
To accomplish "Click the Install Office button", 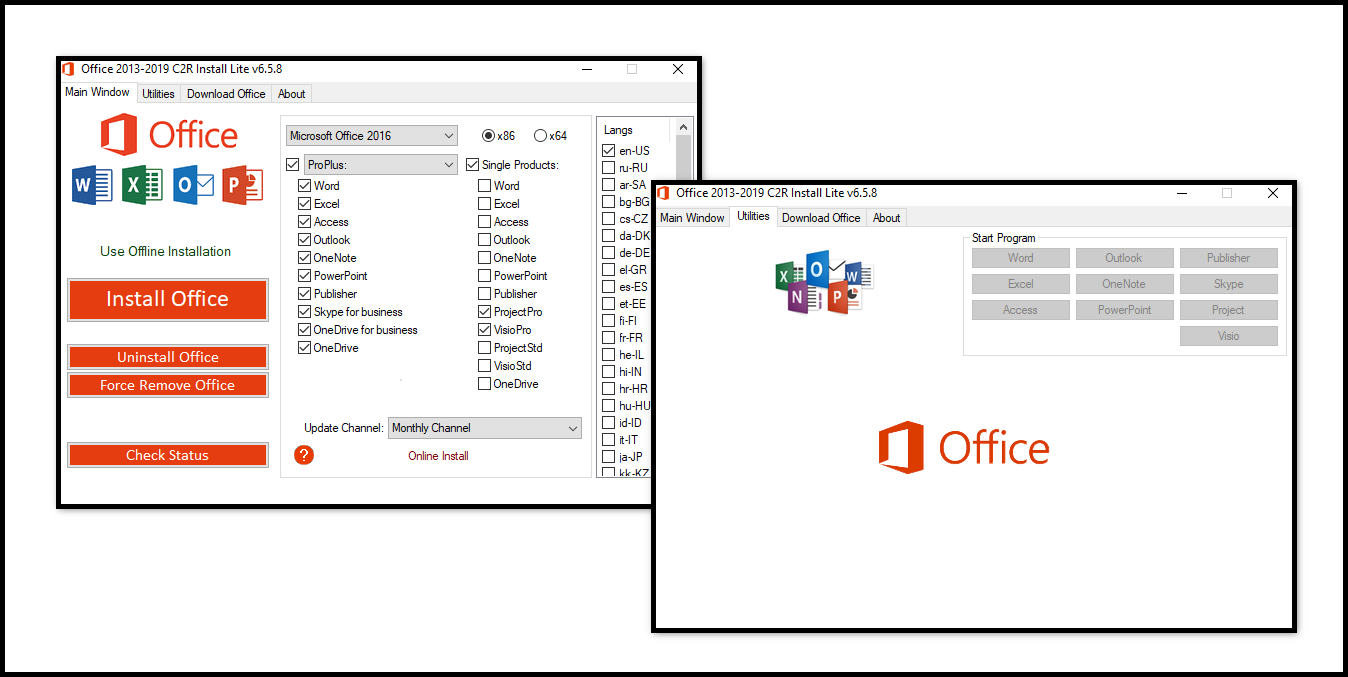I will tap(168, 299).
